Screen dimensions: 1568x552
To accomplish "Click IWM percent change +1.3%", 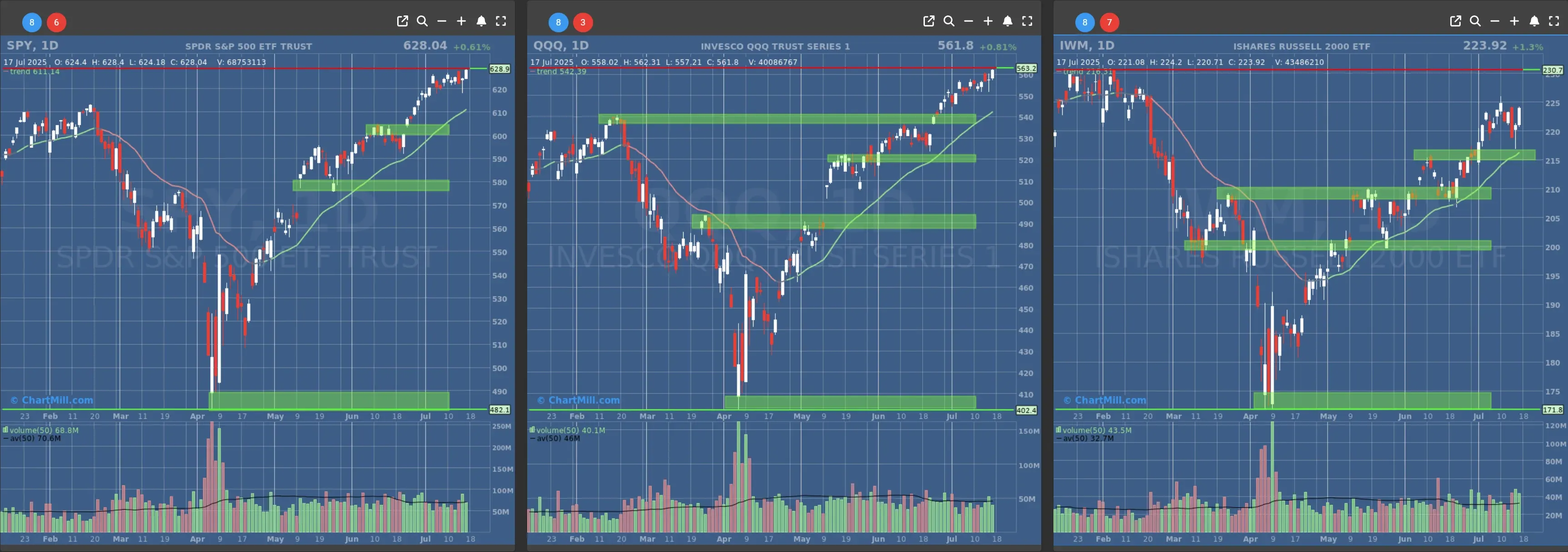I will click(1527, 47).
